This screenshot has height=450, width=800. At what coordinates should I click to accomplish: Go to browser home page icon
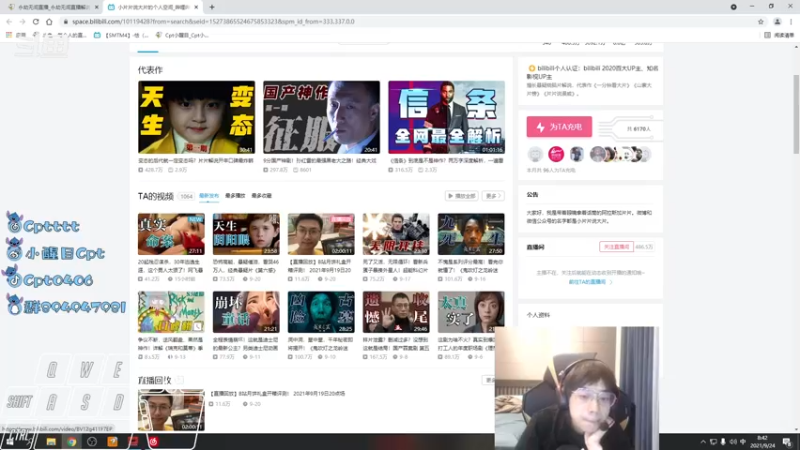[49, 21]
